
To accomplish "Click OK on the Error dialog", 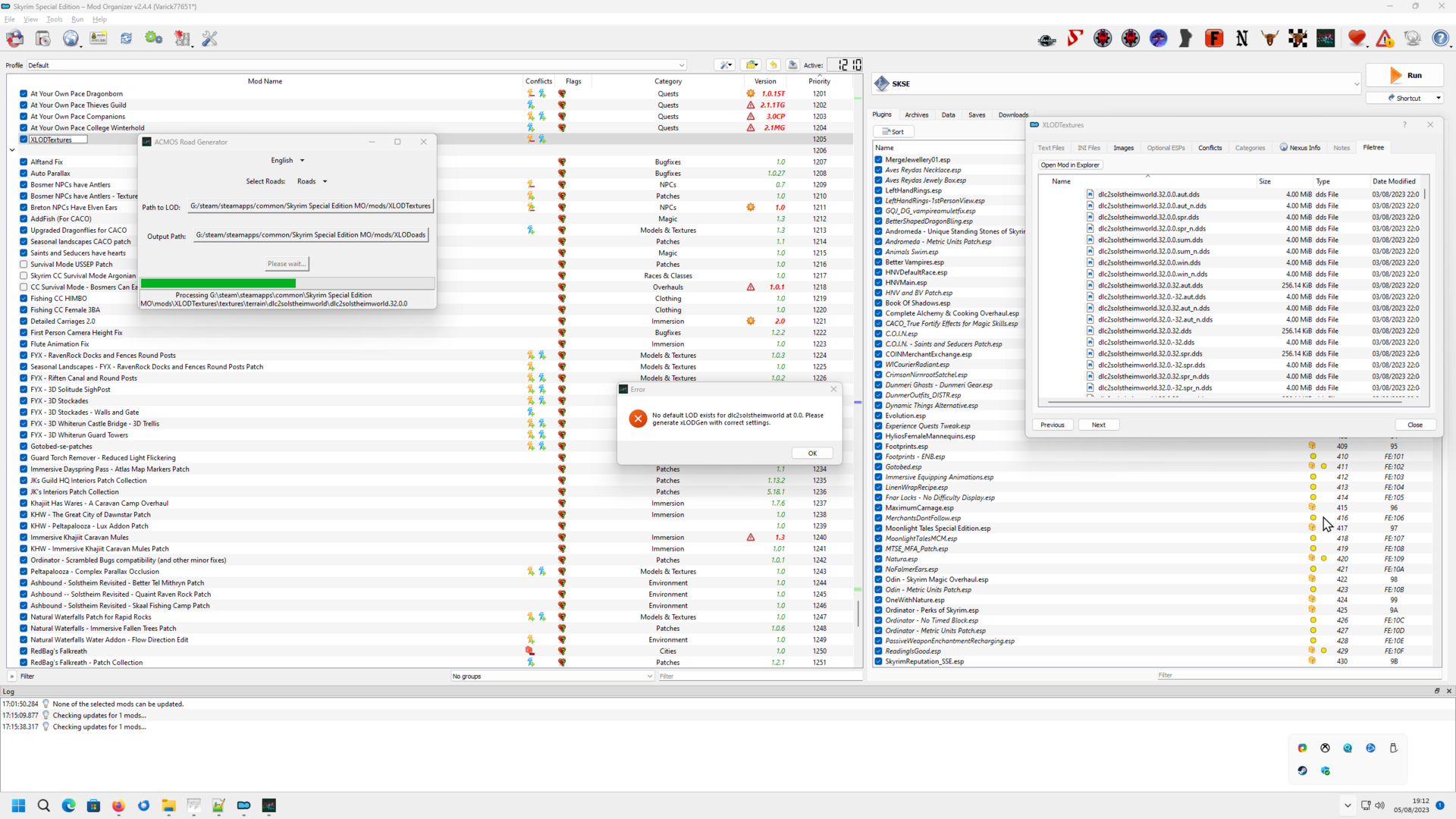I will (812, 453).
